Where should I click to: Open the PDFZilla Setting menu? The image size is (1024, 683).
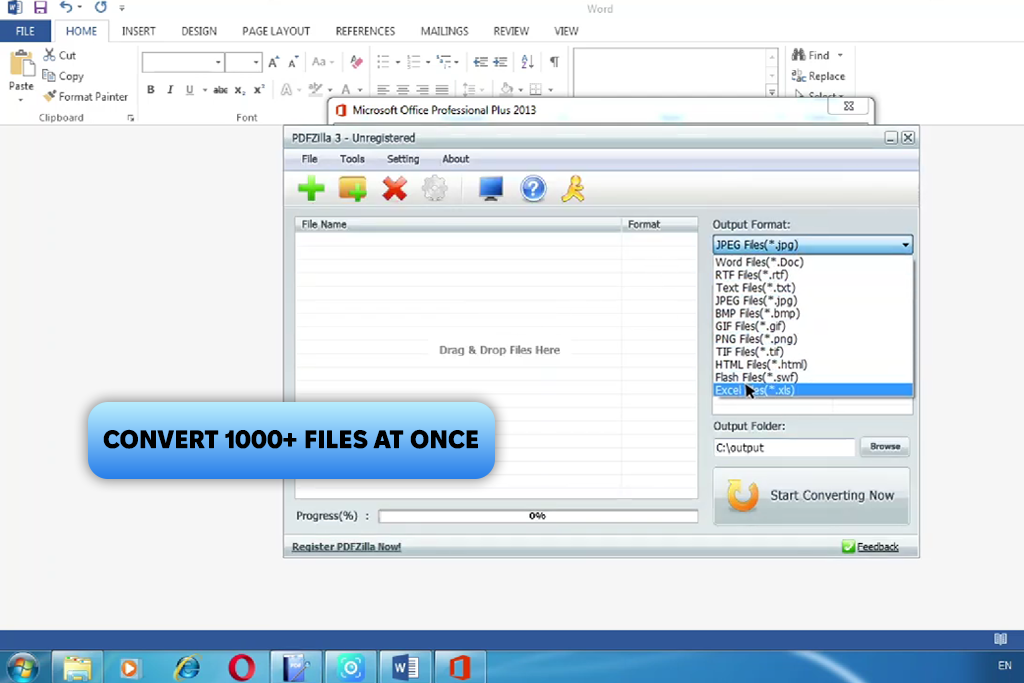tap(403, 159)
